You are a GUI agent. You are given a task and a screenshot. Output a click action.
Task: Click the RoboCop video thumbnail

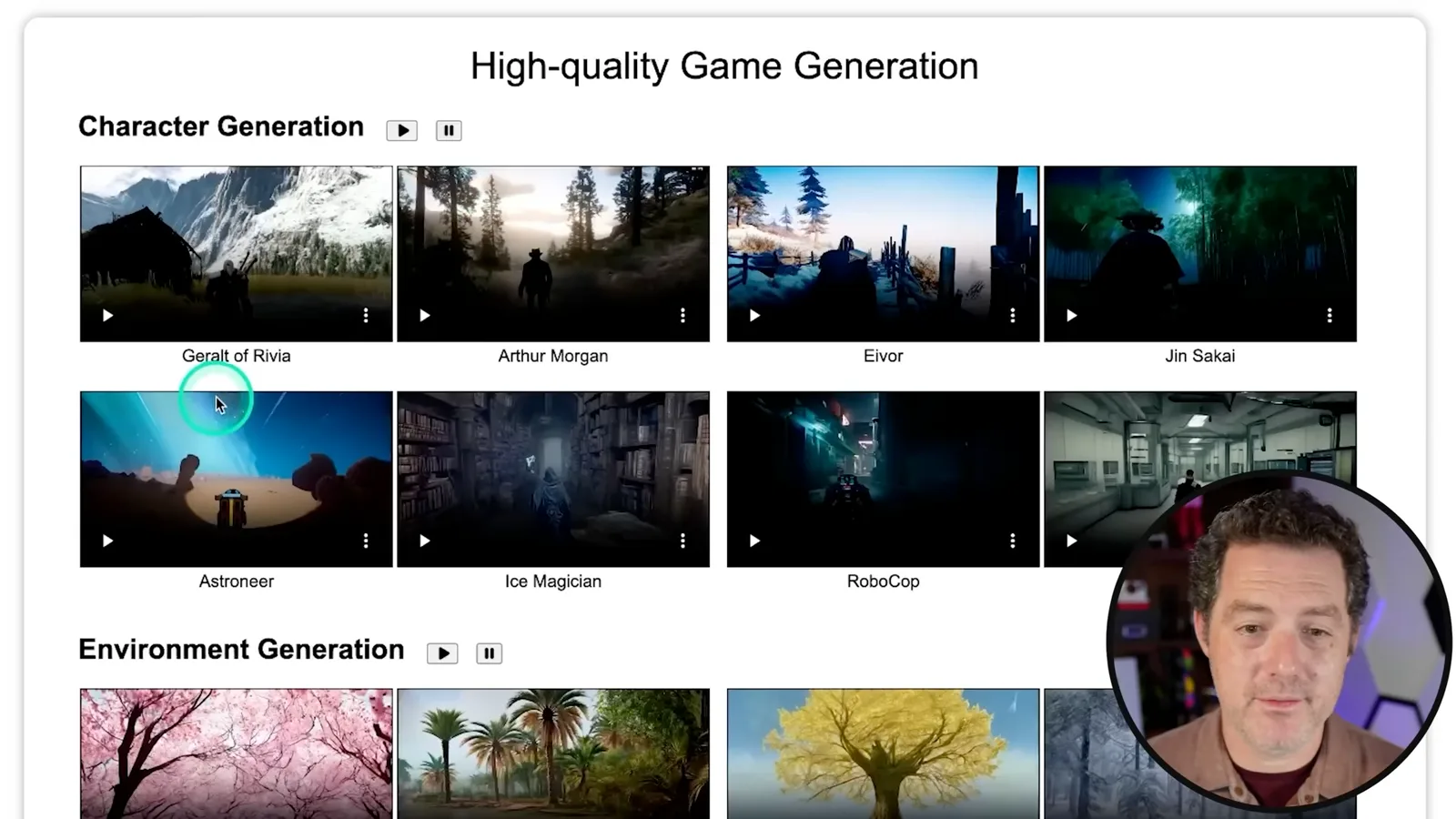(884, 480)
